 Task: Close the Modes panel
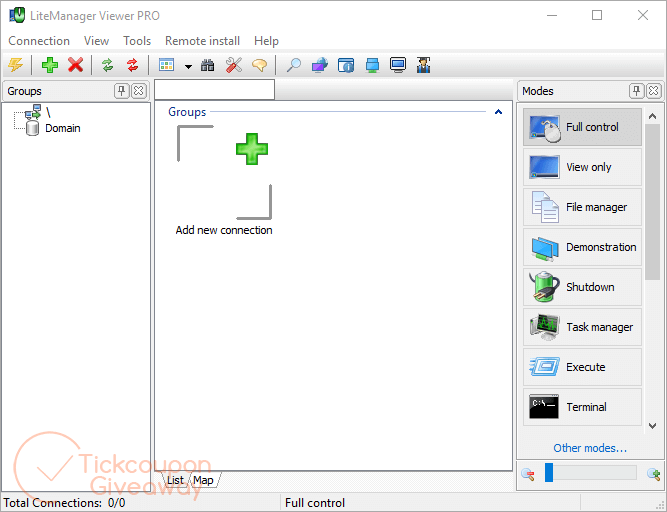[654, 91]
